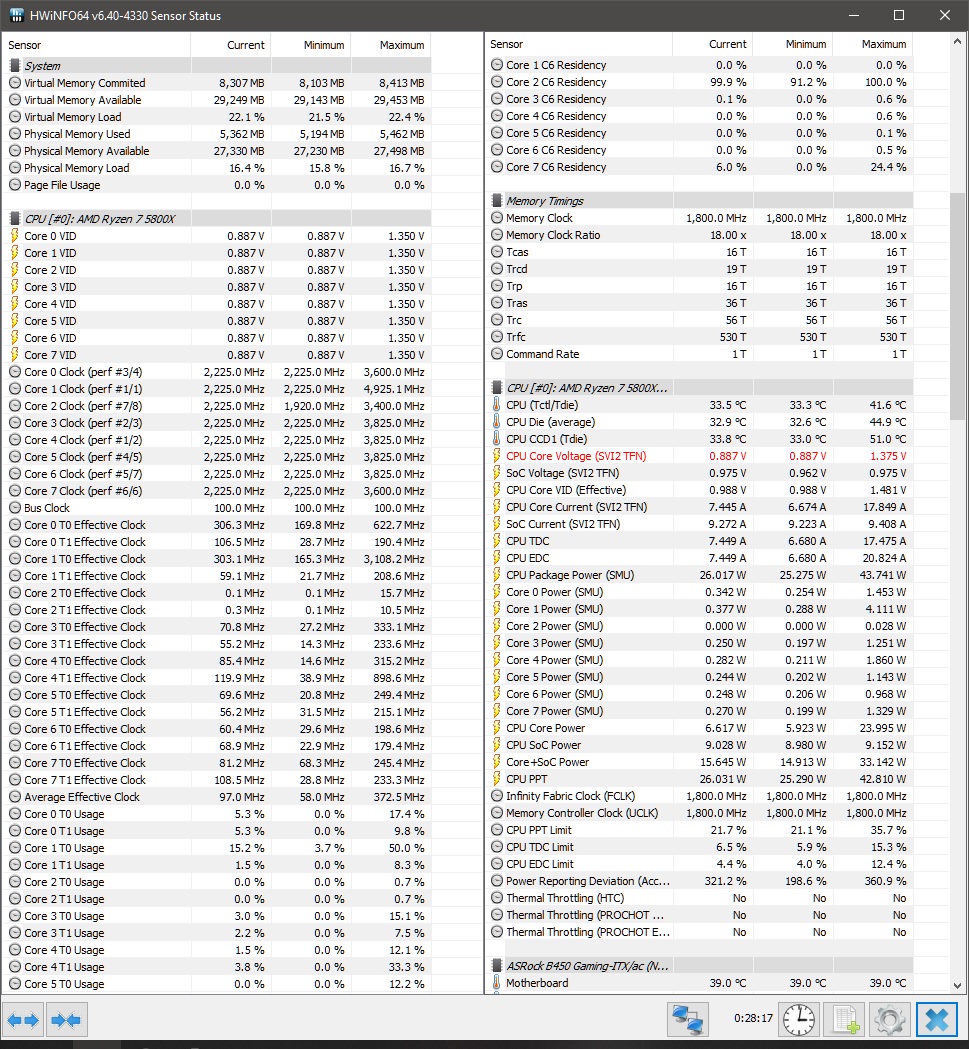This screenshot has width=969, height=1049.
Task: Select the Page File Usage row
Action: coord(217,185)
